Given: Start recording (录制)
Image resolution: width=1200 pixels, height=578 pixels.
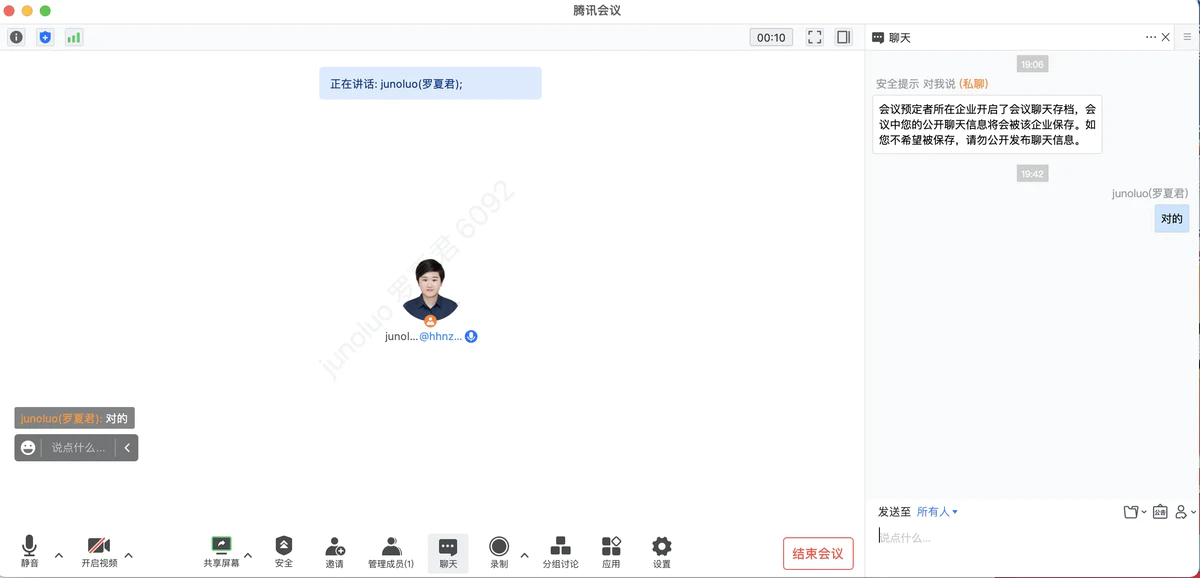Looking at the screenshot, I should (499, 551).
